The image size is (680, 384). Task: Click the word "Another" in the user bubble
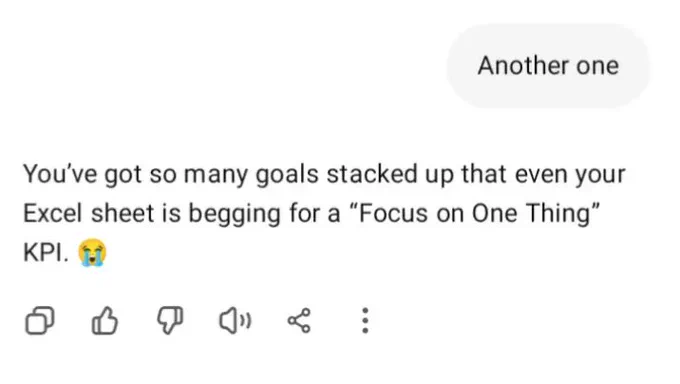[x=523, y=66]
